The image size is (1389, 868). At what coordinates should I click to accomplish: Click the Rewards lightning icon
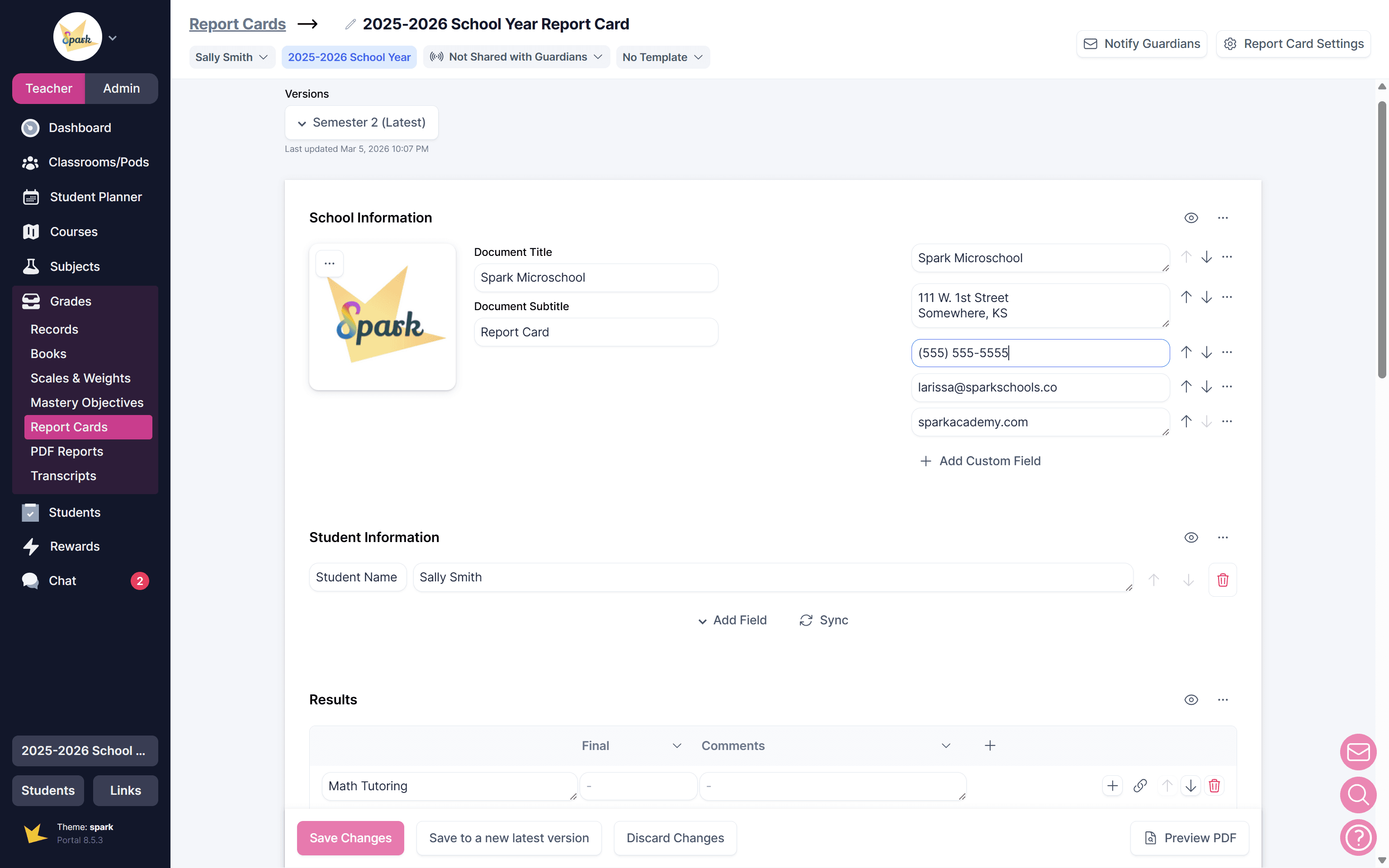[x=30, y=546]
